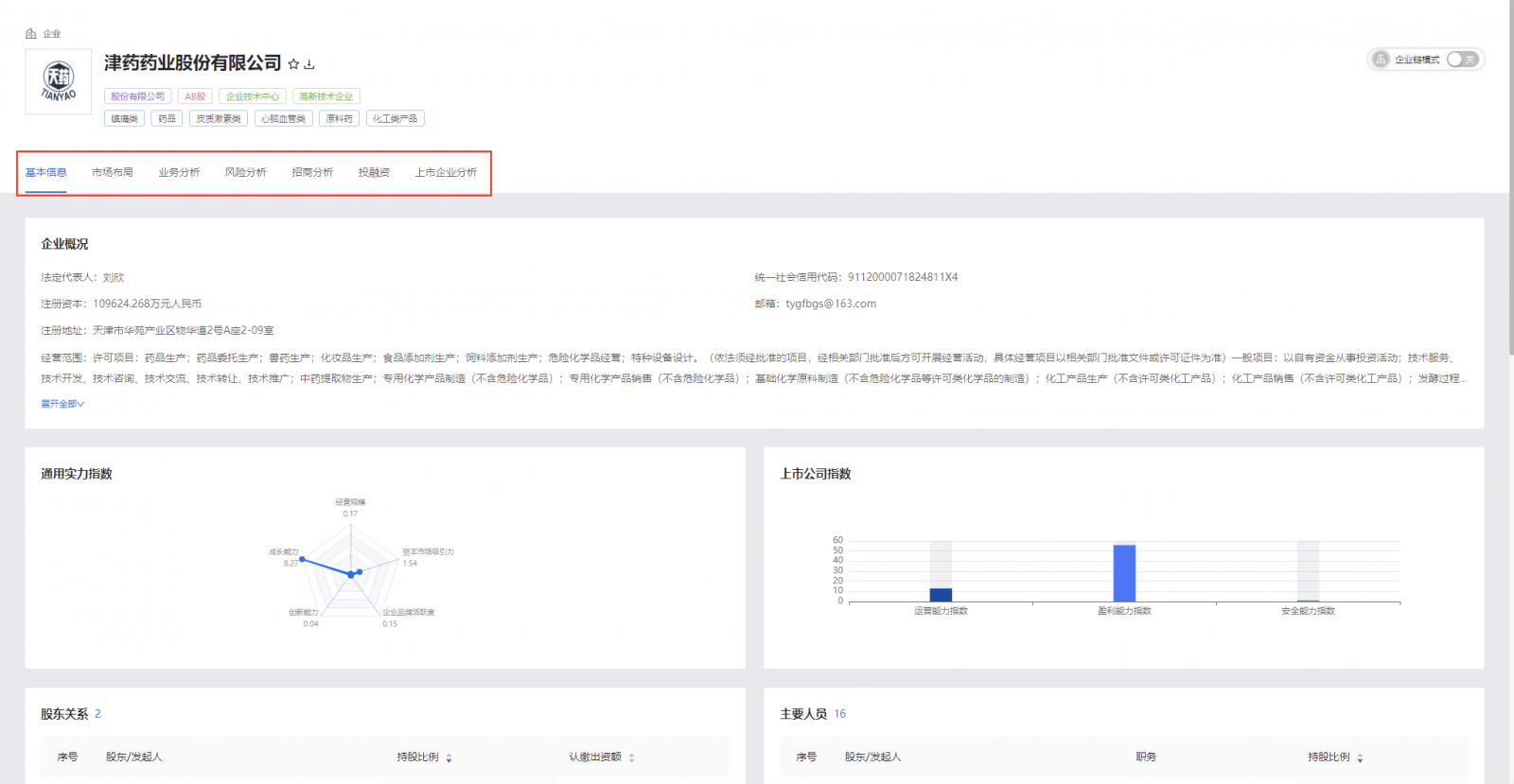
Task: Click the 企业 breadcrumb building icon
Action: point(31,33)
